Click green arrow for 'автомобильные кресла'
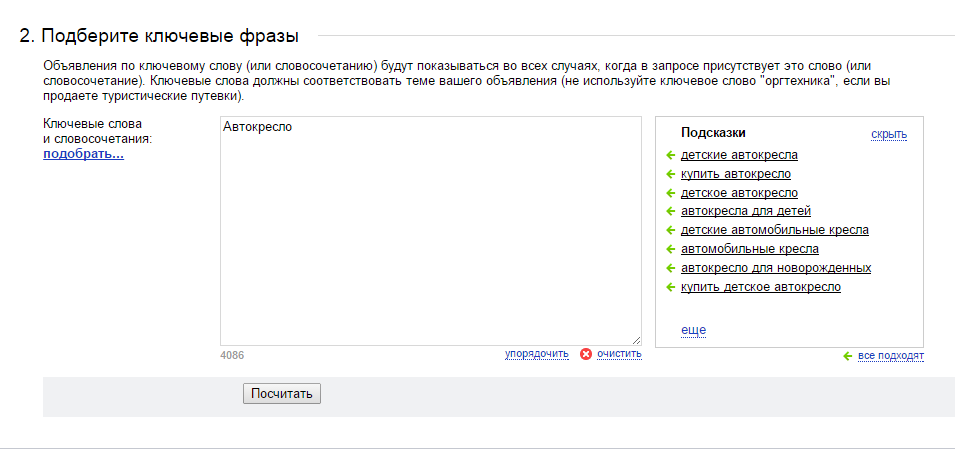 pos(671,250)
